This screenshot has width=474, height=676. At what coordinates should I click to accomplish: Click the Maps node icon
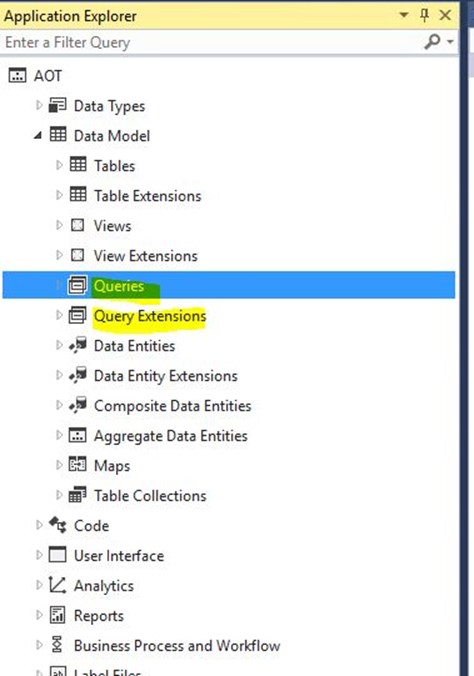click(78, 465)
